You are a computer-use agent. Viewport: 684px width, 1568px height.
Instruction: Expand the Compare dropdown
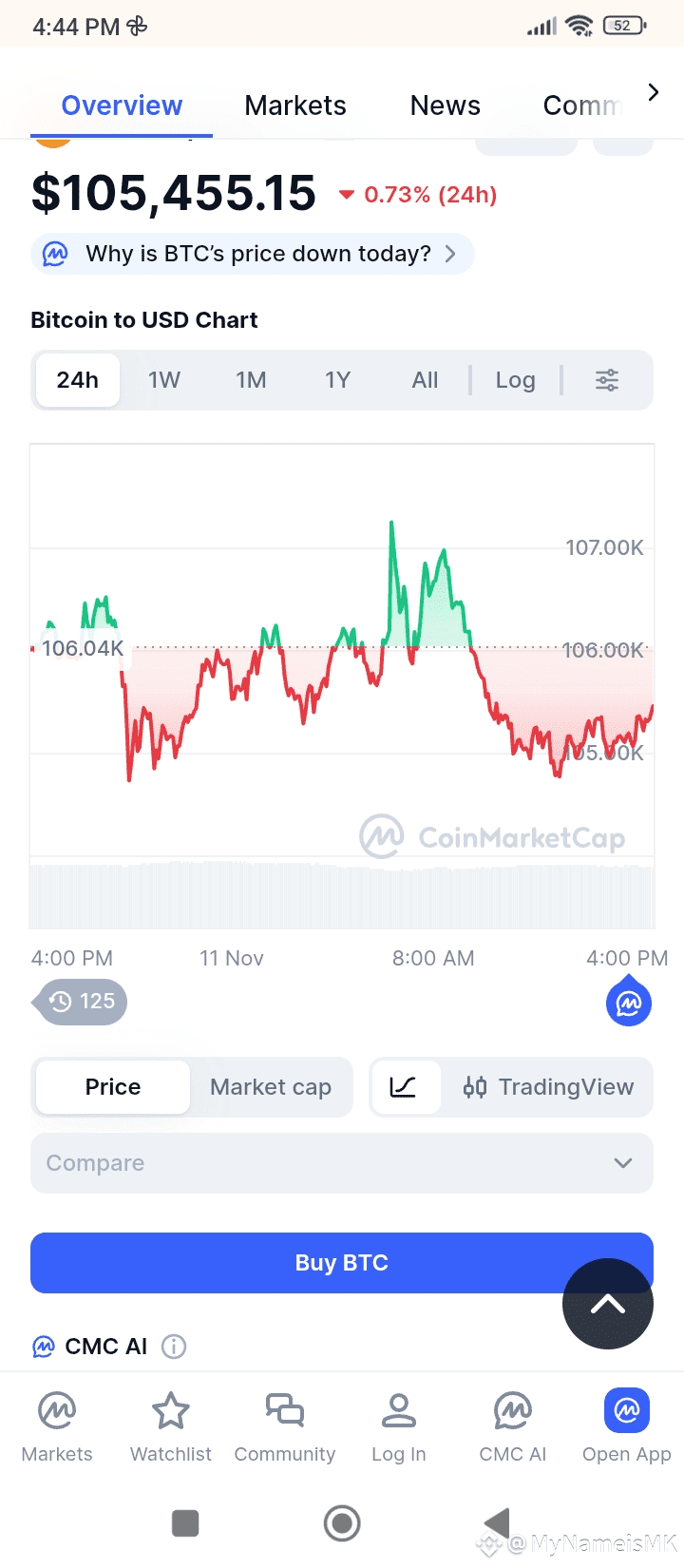click(x=342, y=1163)
